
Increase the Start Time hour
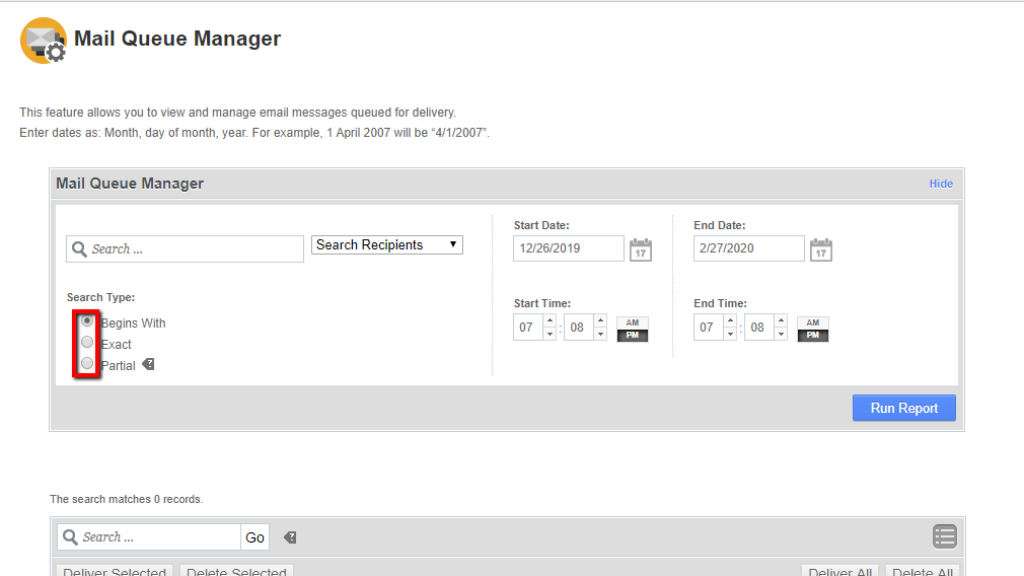[550, 321]
